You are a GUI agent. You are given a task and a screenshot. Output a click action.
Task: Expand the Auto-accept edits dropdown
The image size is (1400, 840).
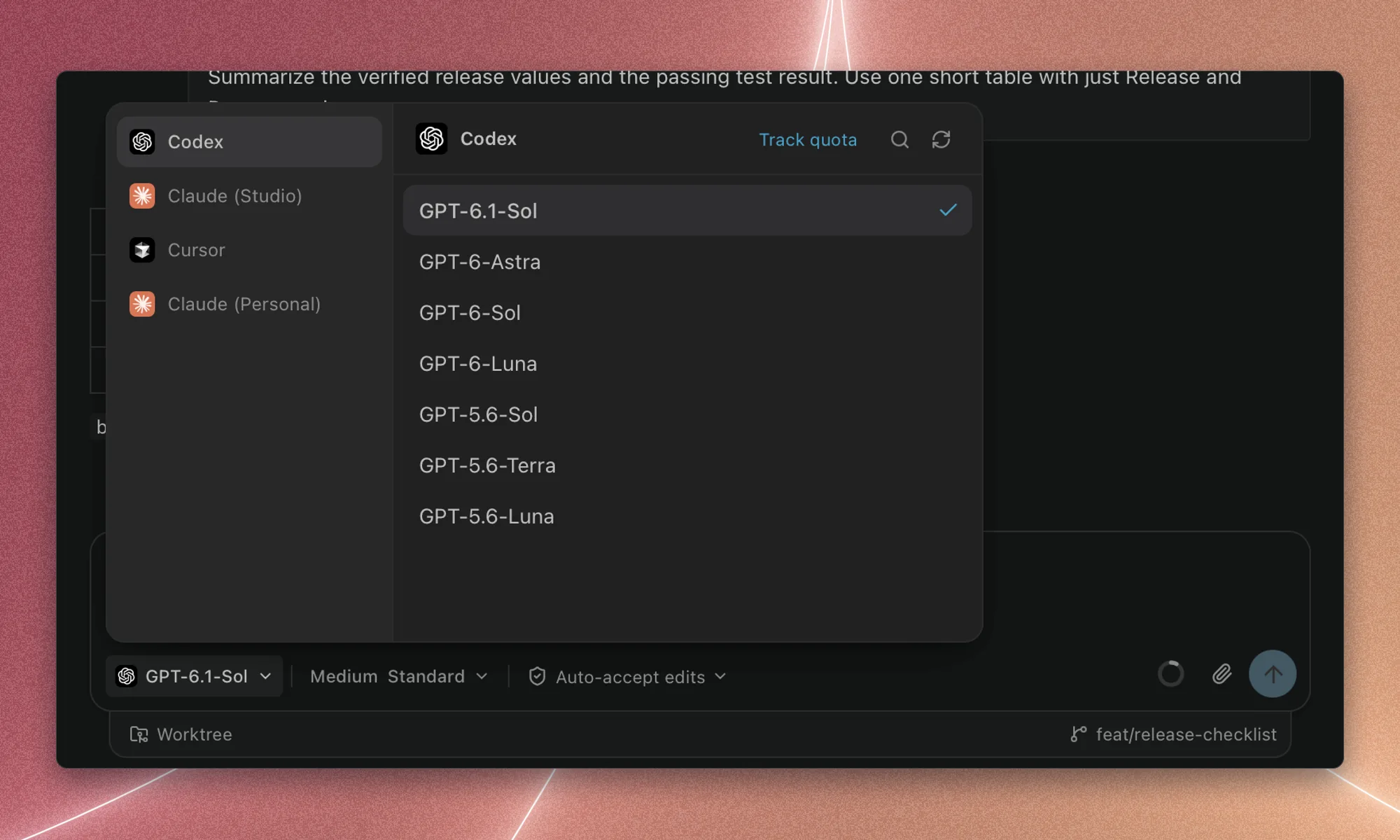629,677
